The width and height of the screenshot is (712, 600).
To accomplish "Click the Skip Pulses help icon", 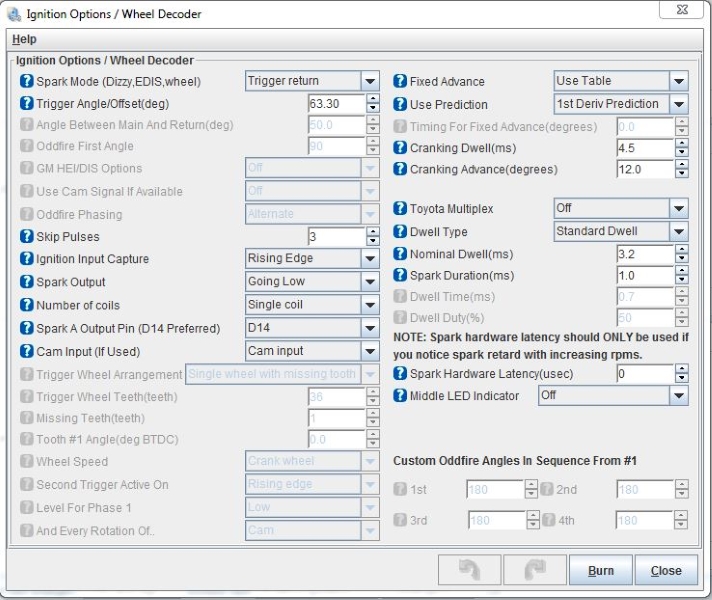I will click(27, 236).
